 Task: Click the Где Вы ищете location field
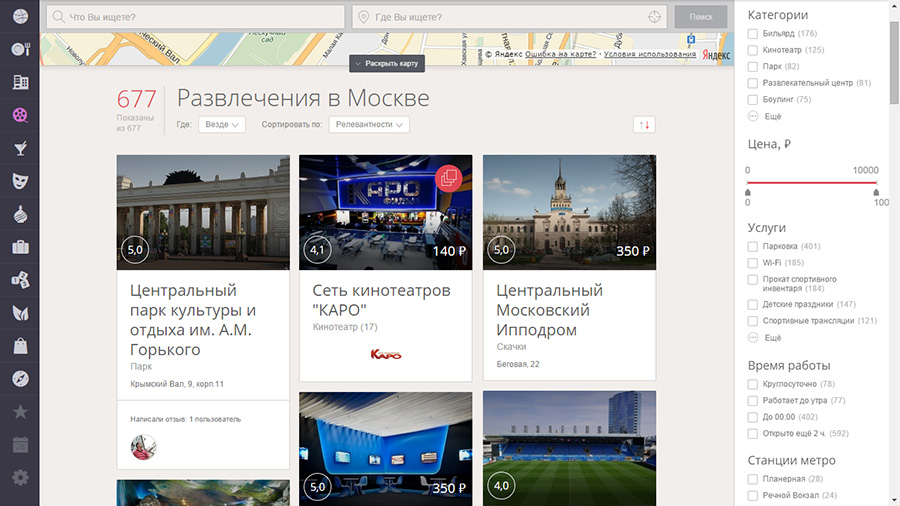tap(510, 17)
